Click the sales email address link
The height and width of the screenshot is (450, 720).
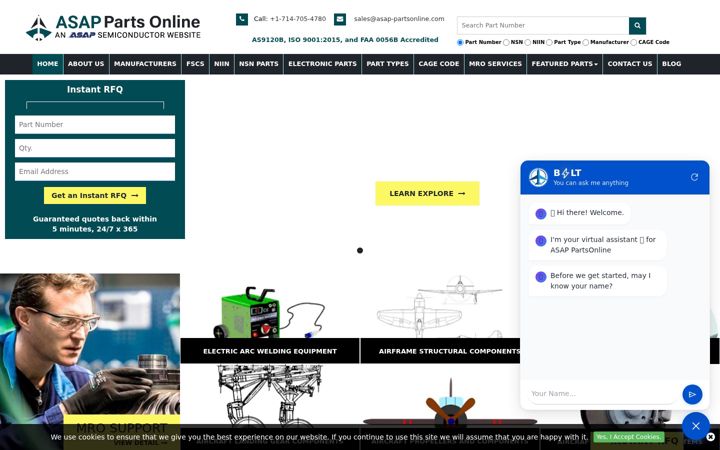click(x=399, y=19)
